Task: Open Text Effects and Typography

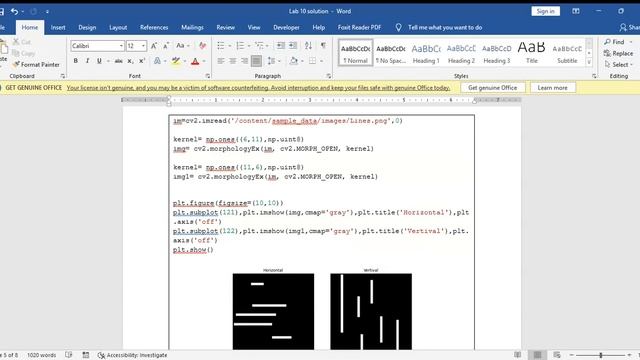Action: coord(157,61)
